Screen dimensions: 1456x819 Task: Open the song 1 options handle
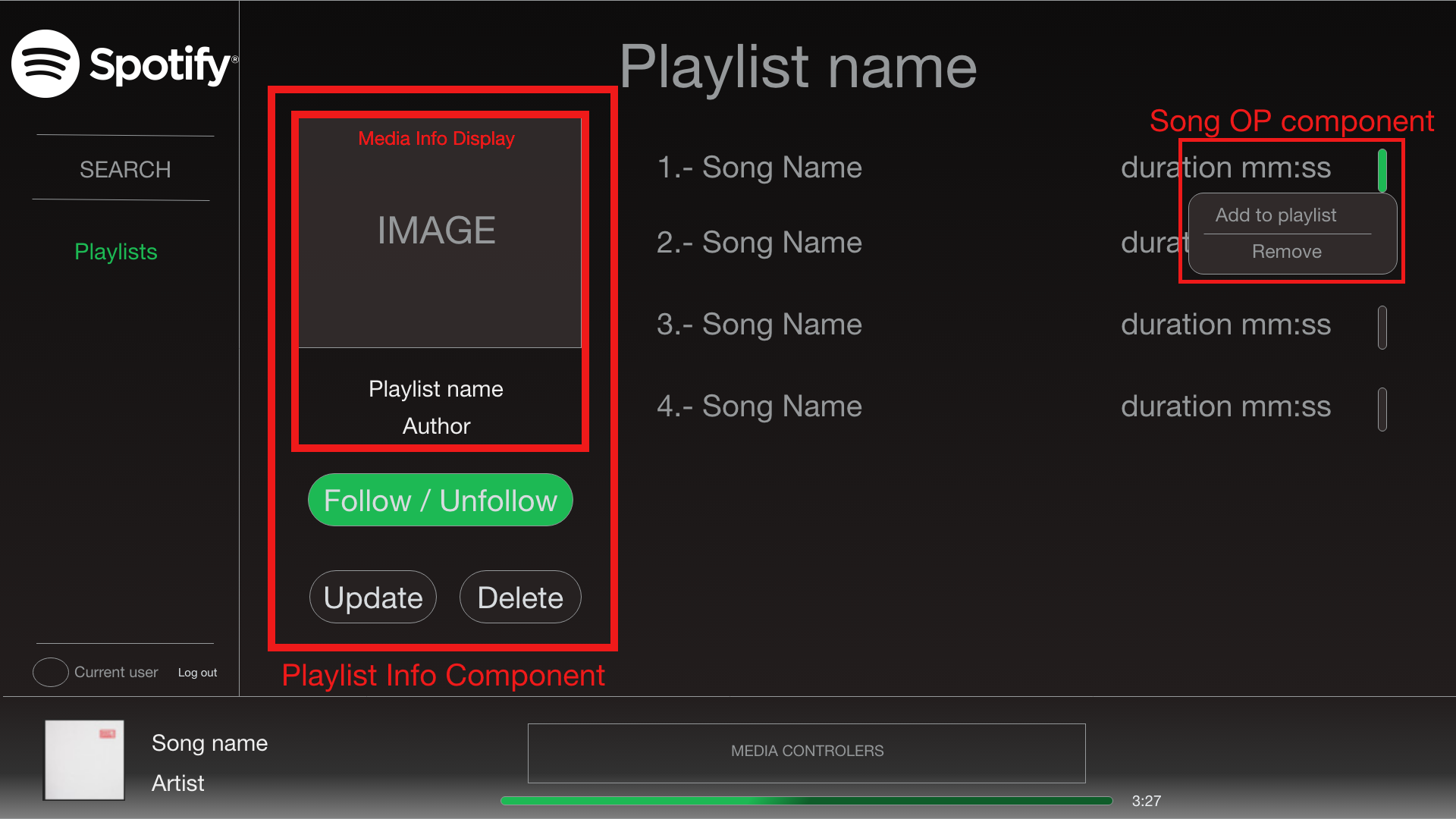(x=1382, y=170)
